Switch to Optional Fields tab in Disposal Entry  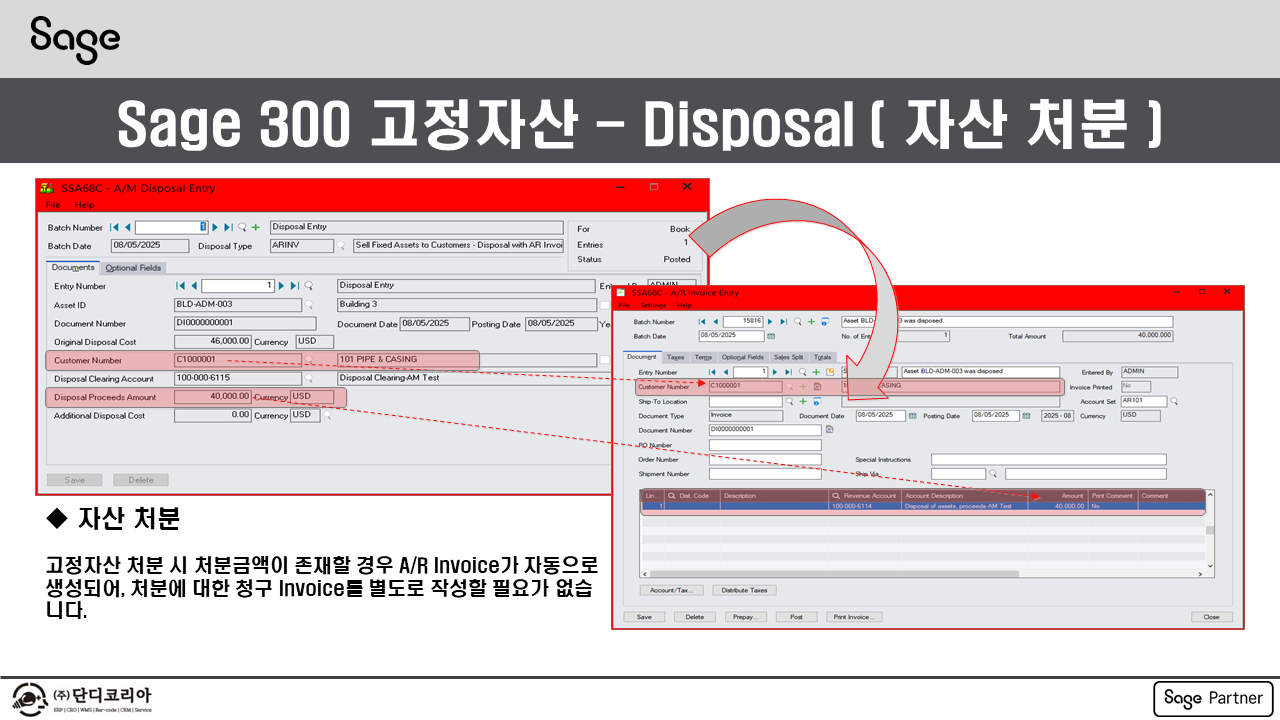point(134,267)
